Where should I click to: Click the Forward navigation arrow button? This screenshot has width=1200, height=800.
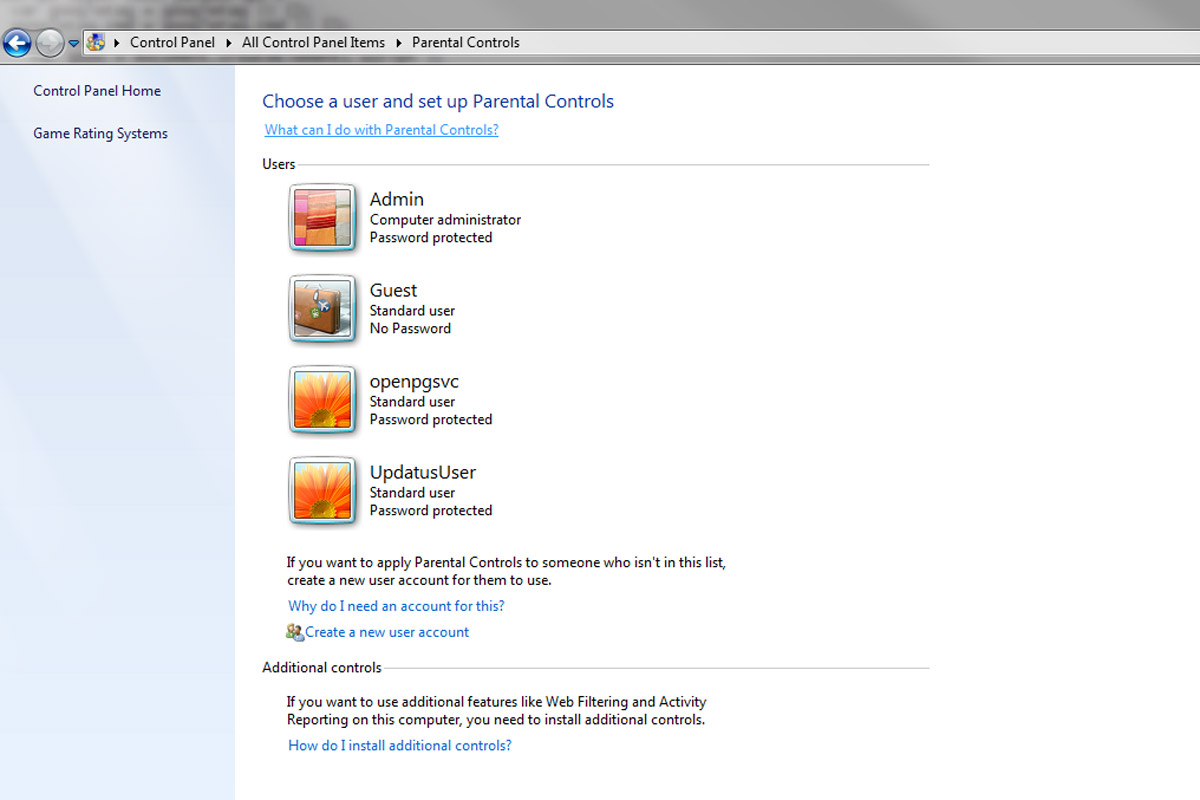pyautogui.click(x=49, y=43)
